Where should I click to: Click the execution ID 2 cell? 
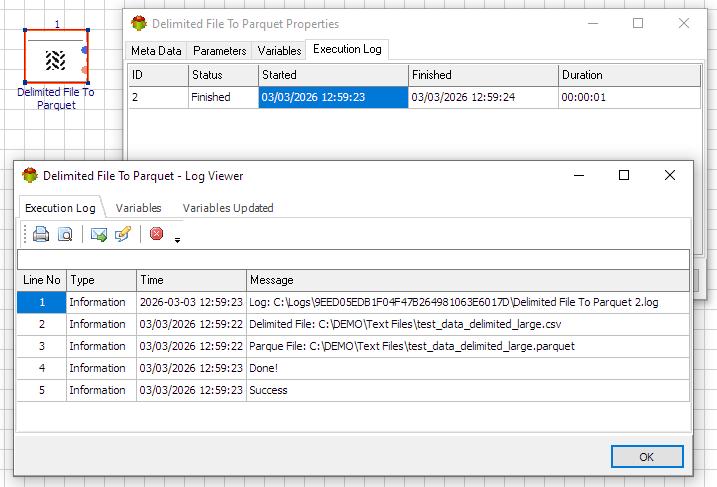pos(158,97)
